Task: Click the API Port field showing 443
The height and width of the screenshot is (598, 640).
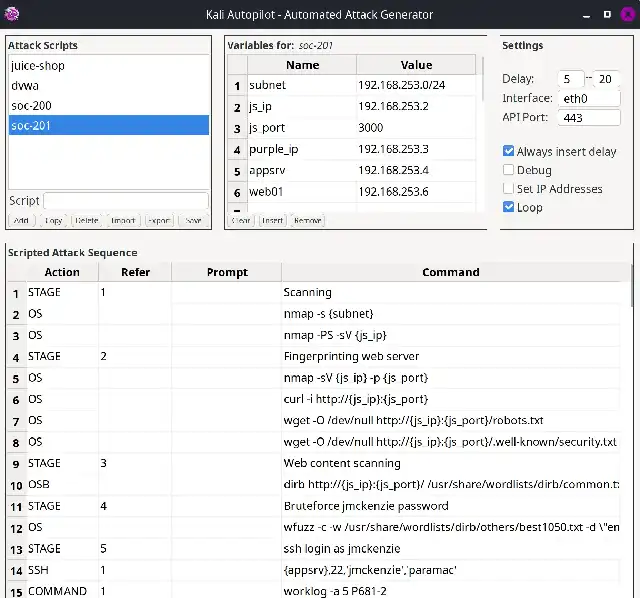Action: pyautogui.click(x=590, y=118)
